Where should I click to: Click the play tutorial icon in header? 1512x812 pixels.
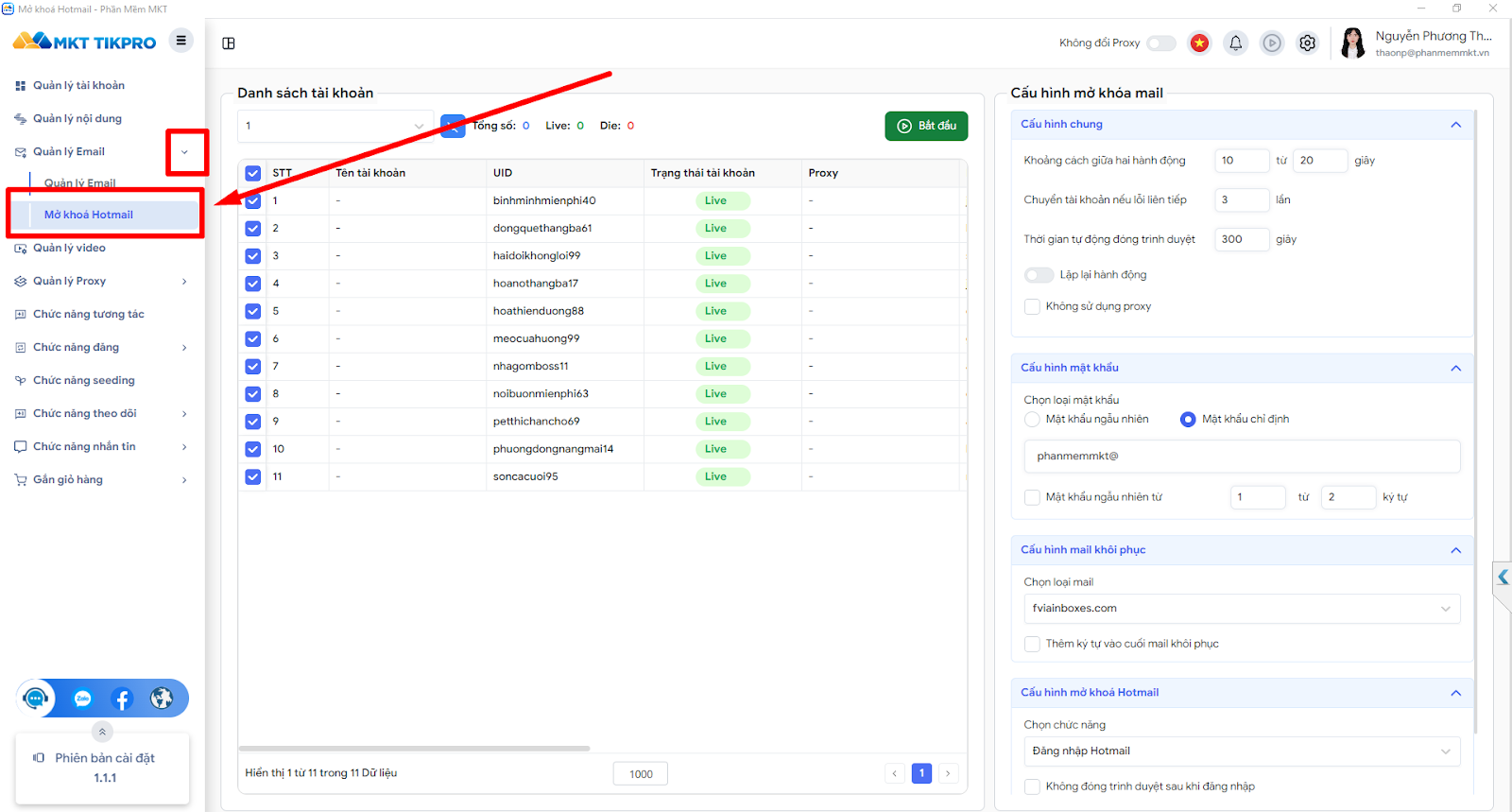(x=1272, y=43)
